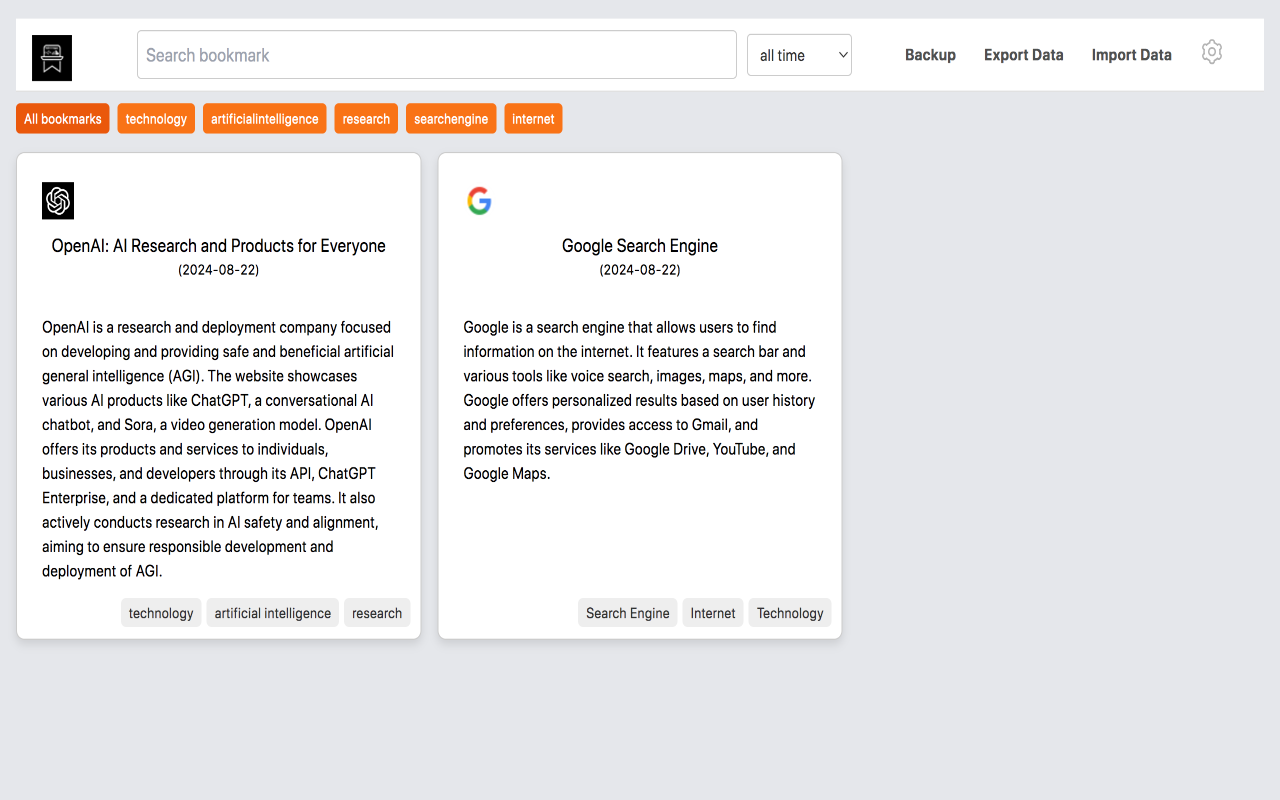Image resolution: width=1280 pixels, height=800 pixels.
Task: Click the Backup button
Action: tap(930, 55)
